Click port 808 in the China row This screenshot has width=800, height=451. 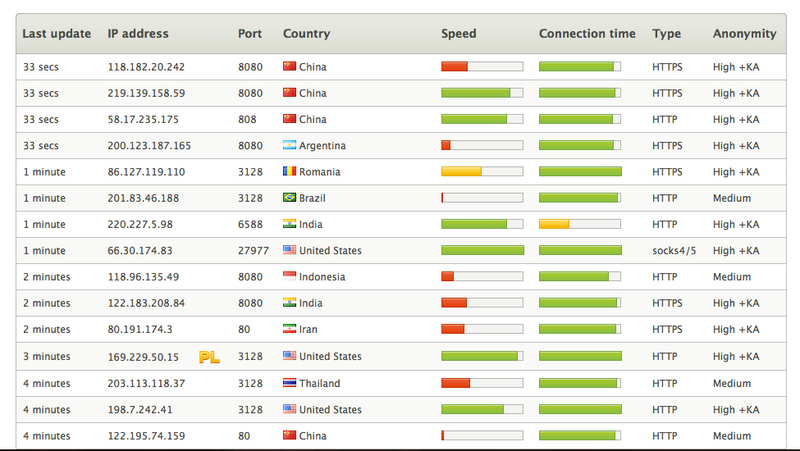pyautogui.click(x=247, y=119)
